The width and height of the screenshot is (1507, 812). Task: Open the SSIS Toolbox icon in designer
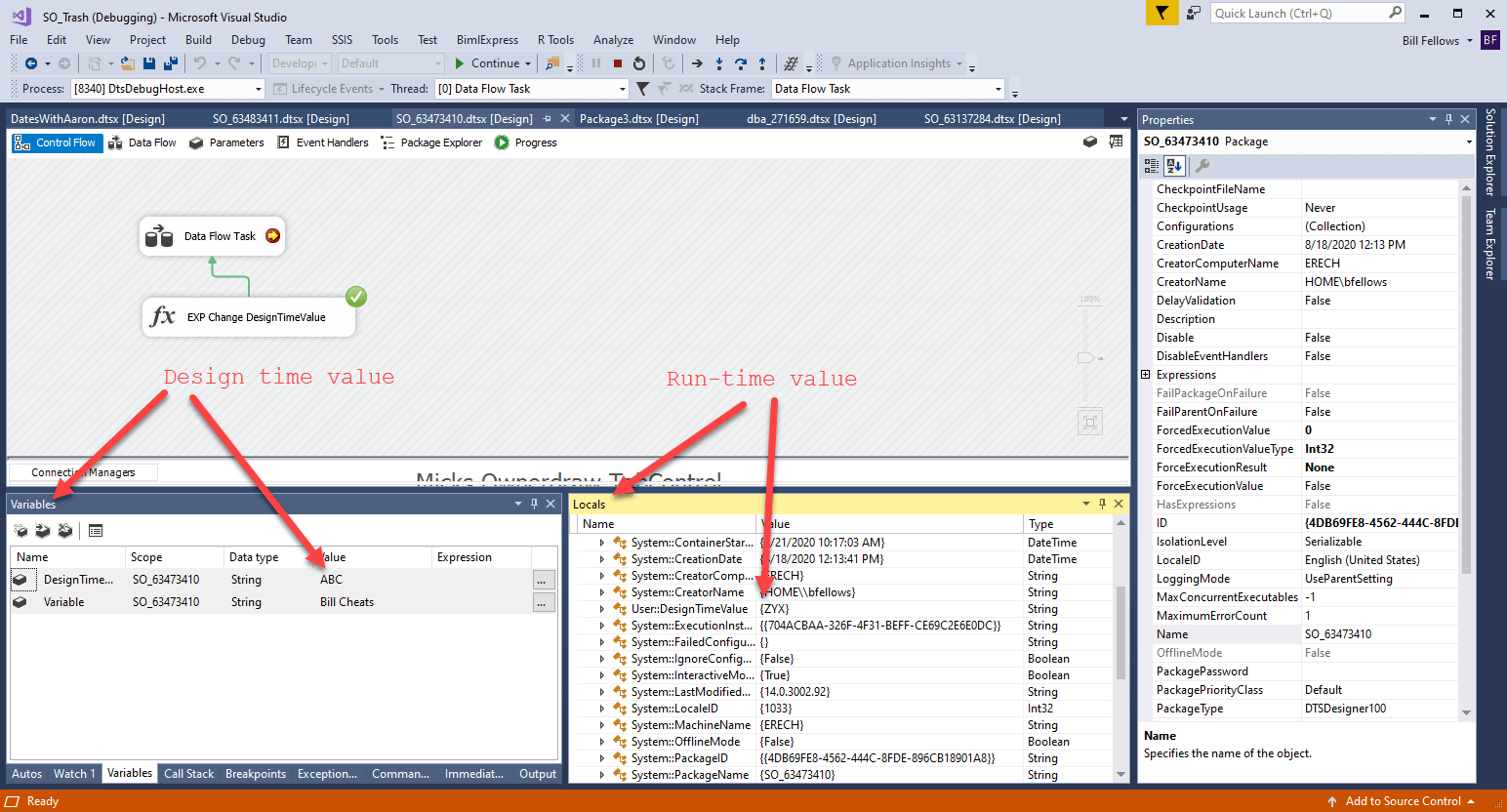point(1090,142)
